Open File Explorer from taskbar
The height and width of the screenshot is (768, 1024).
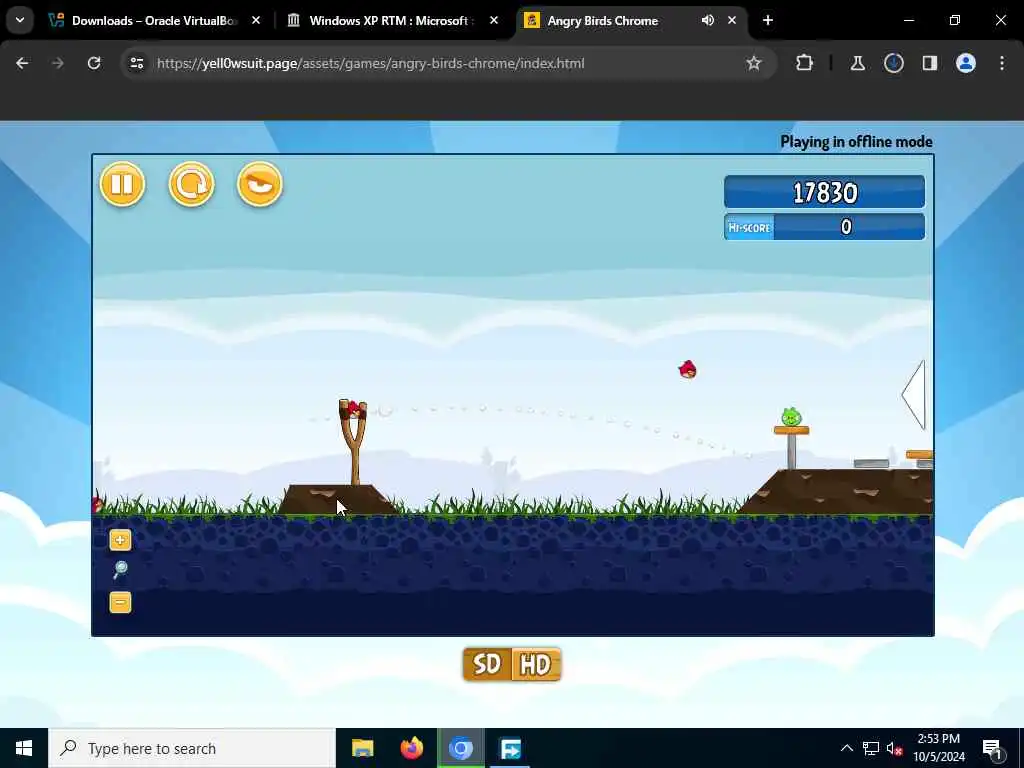point(362,748)
